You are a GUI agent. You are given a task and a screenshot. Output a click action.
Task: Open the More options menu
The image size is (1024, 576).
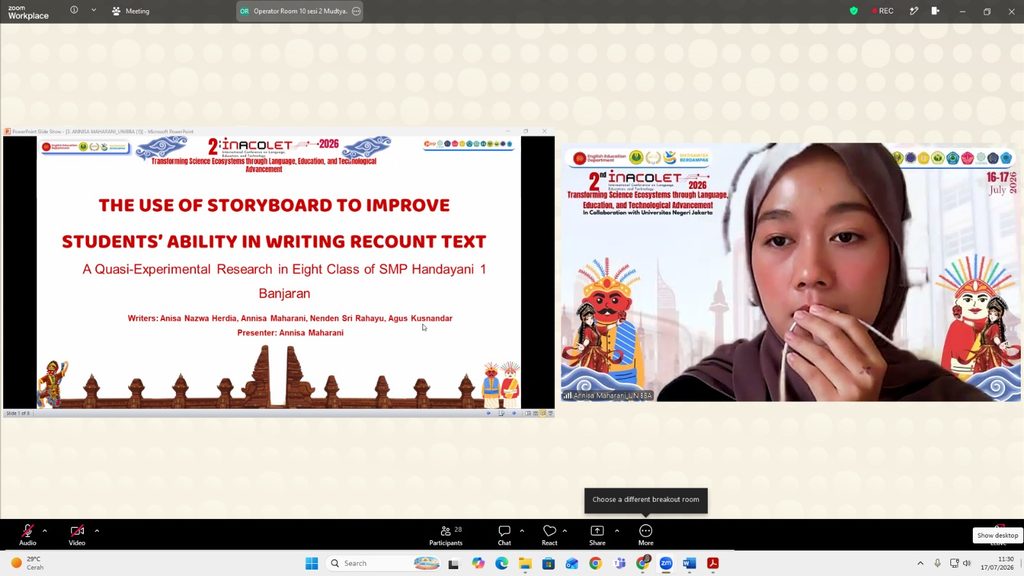pyautogui.click(x=646, y=534)
